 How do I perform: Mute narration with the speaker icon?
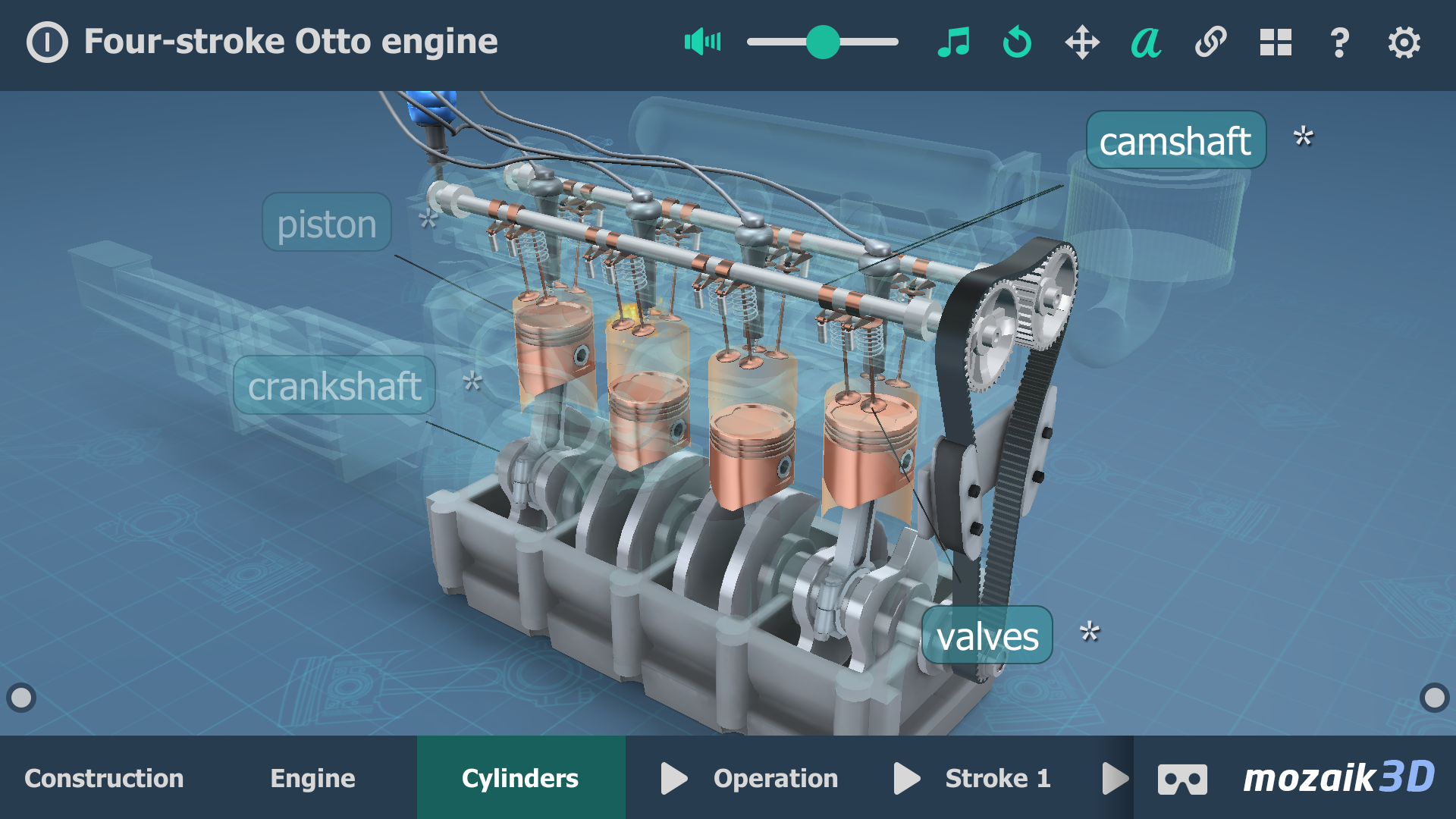tap(702, 42)
